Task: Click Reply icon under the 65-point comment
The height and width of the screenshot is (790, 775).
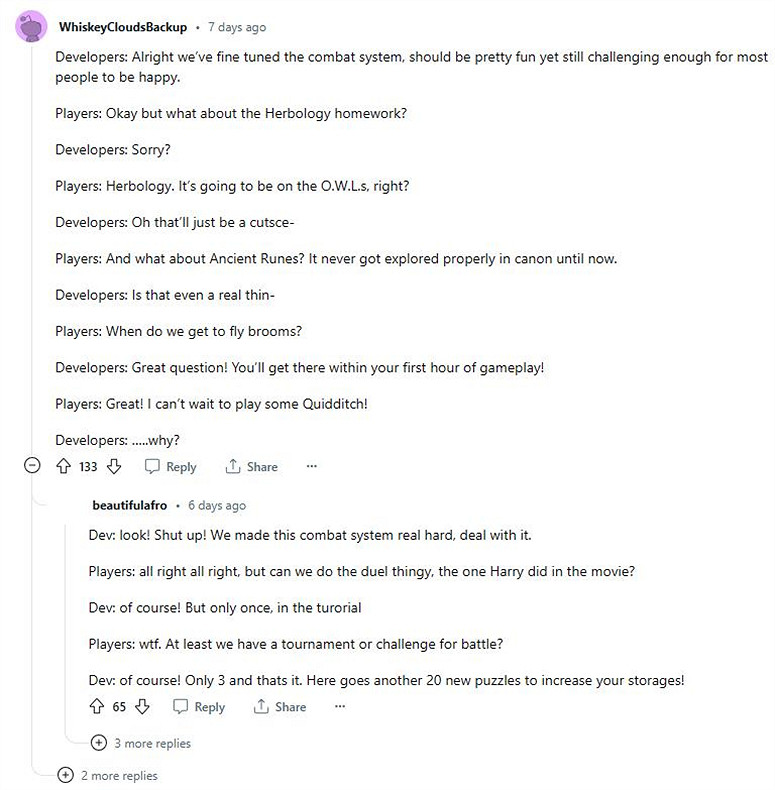Action: [x=181, y=706]
